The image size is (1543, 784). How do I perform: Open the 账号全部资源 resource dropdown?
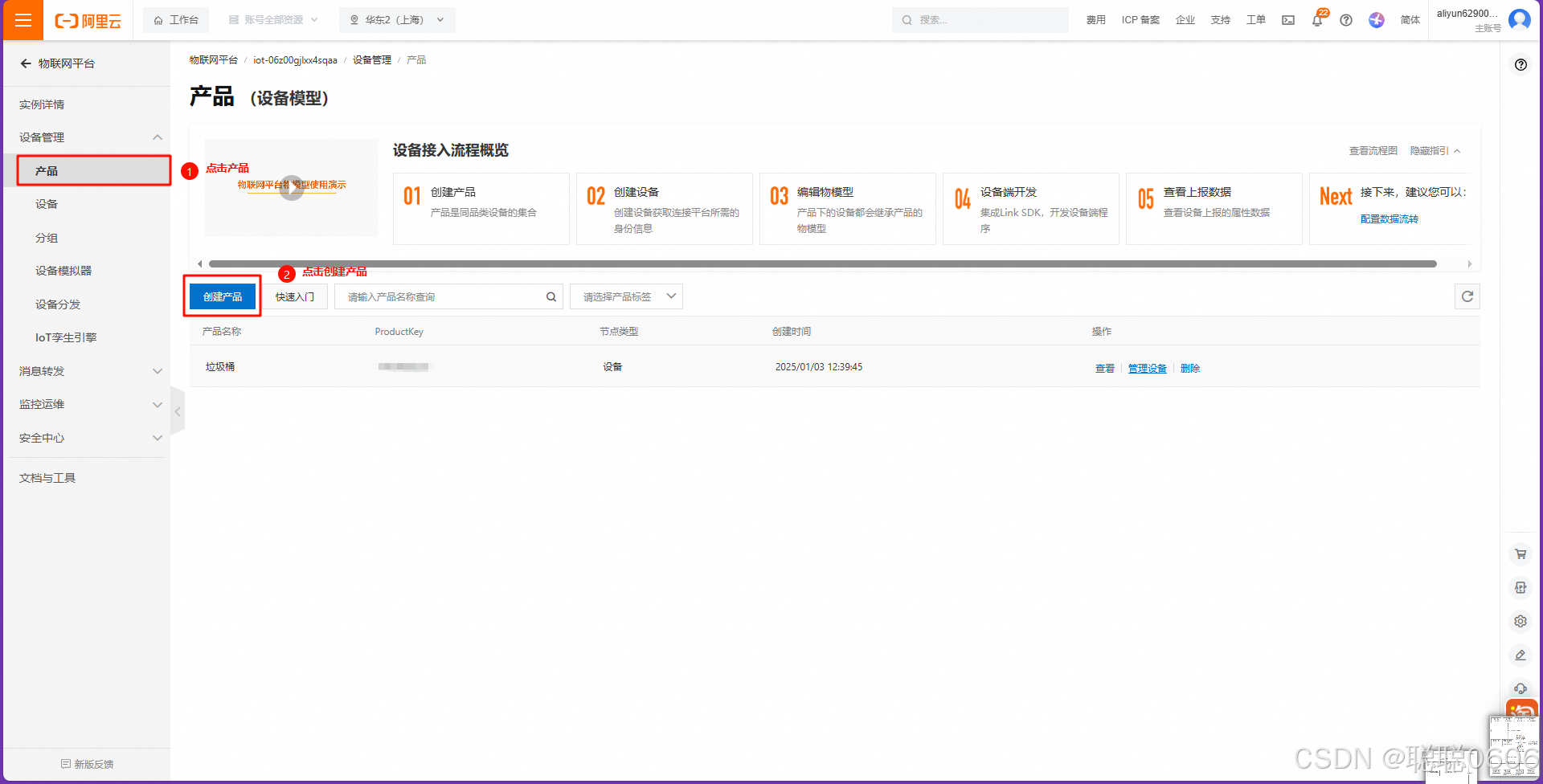pyautogui.click(x=273, y=20)
